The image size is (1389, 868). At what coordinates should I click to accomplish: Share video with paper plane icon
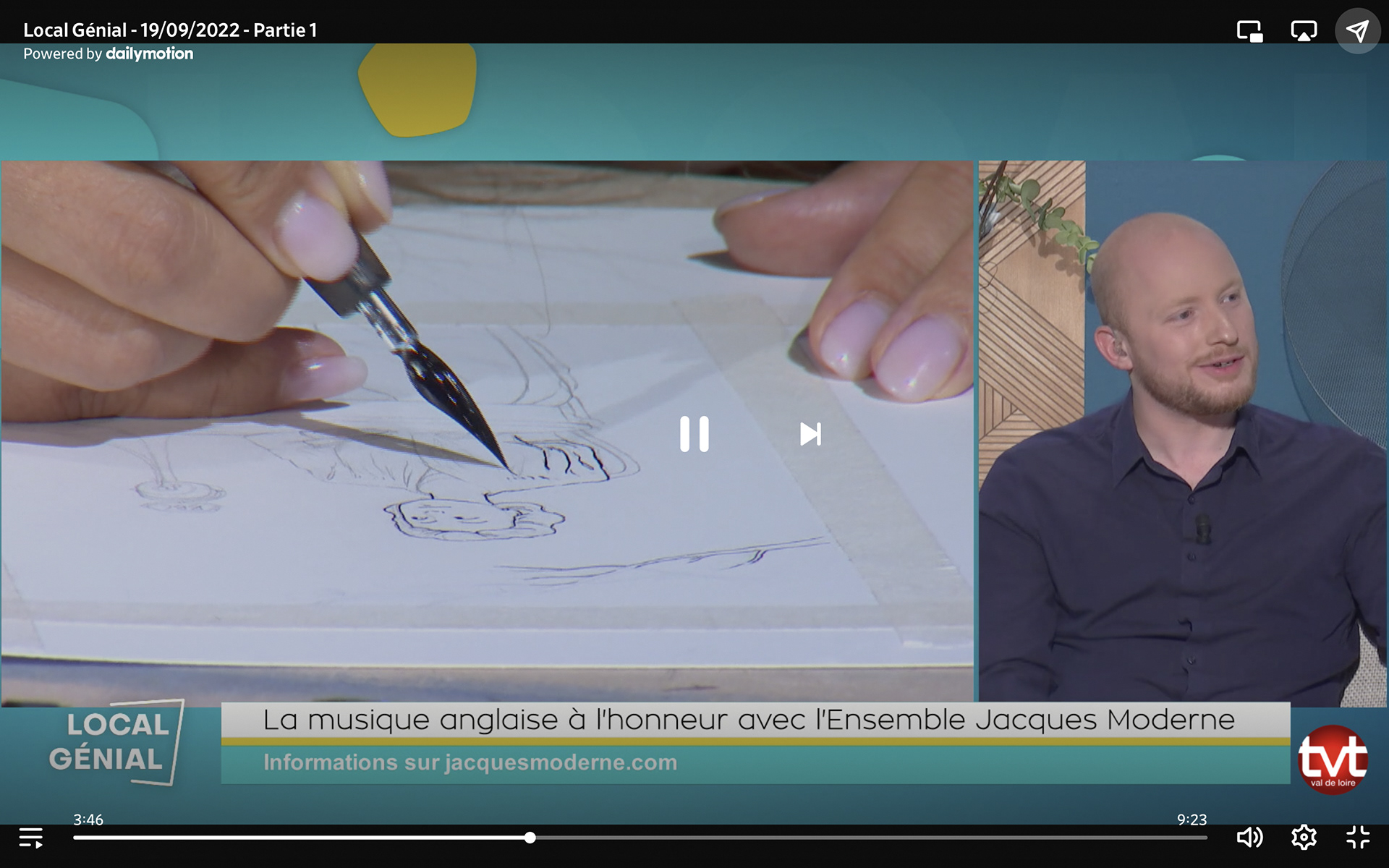tap(1357, 31)
